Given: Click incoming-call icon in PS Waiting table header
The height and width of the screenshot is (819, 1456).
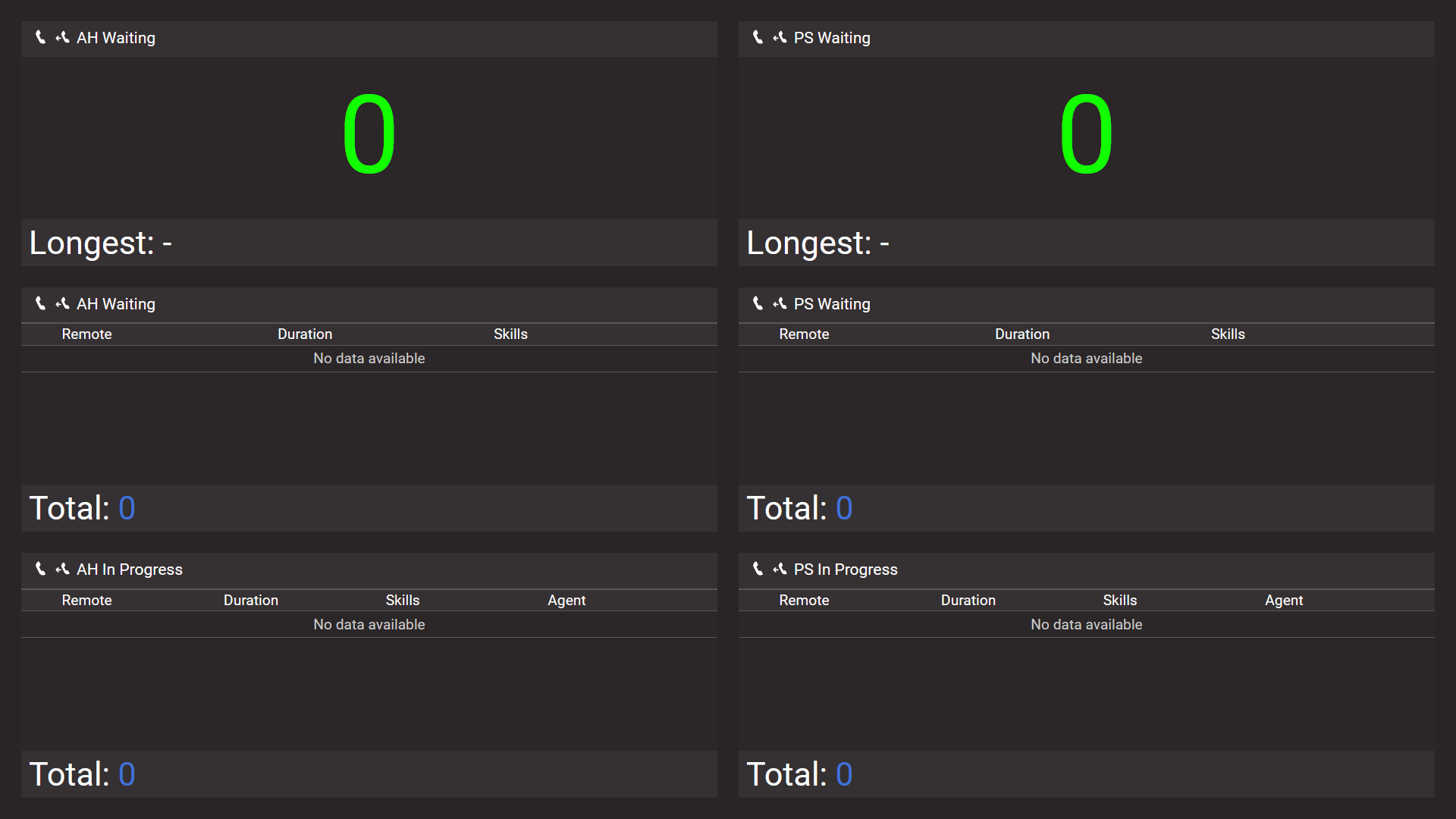Looking at the screenshot, I should pos(780,303).
